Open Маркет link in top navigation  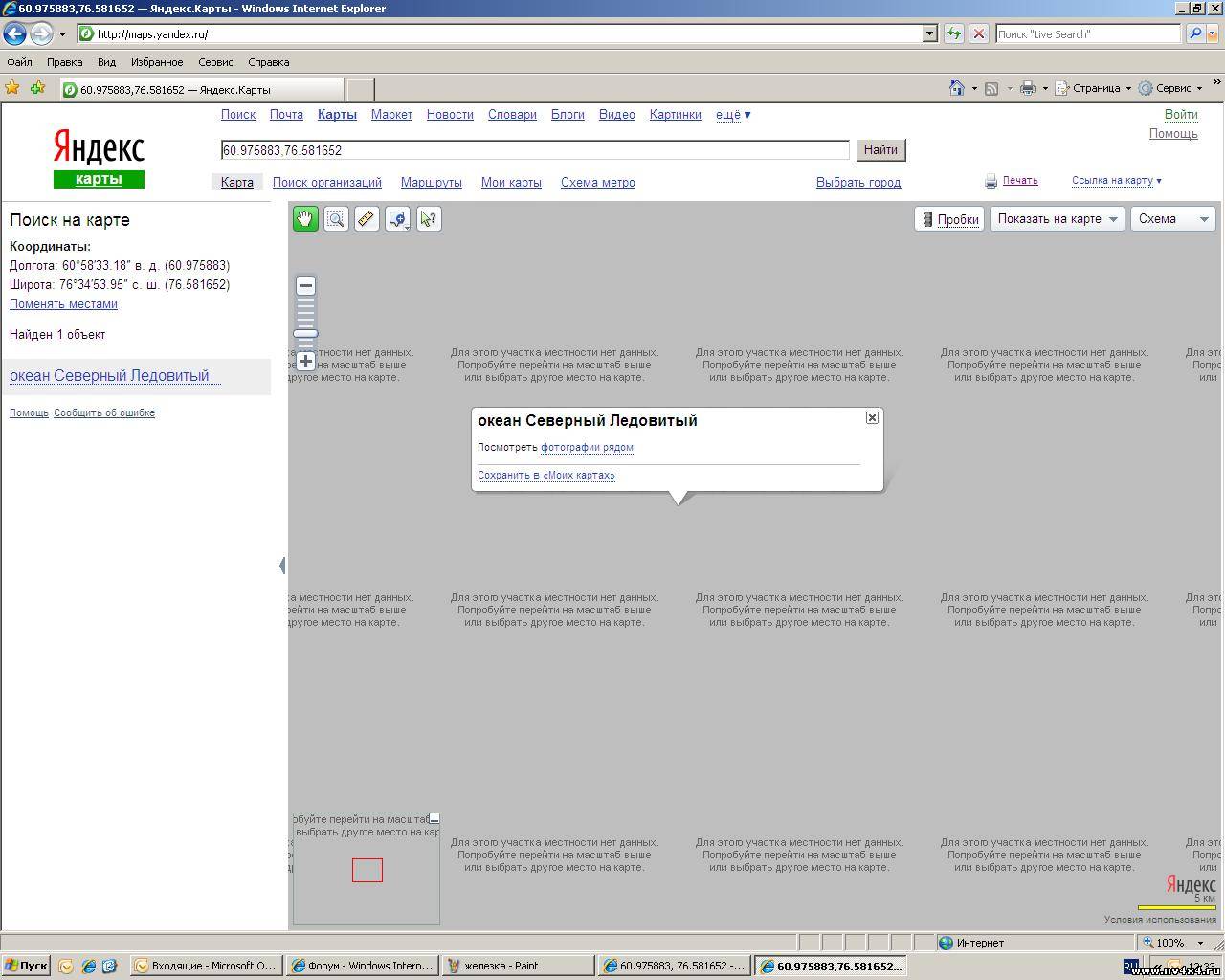[x=391, y=115]
